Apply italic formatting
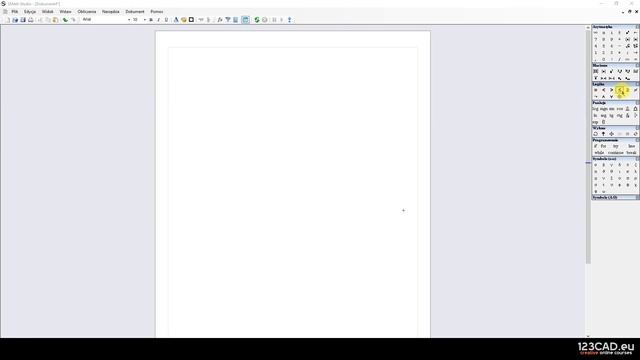 (x=158, y=20)
